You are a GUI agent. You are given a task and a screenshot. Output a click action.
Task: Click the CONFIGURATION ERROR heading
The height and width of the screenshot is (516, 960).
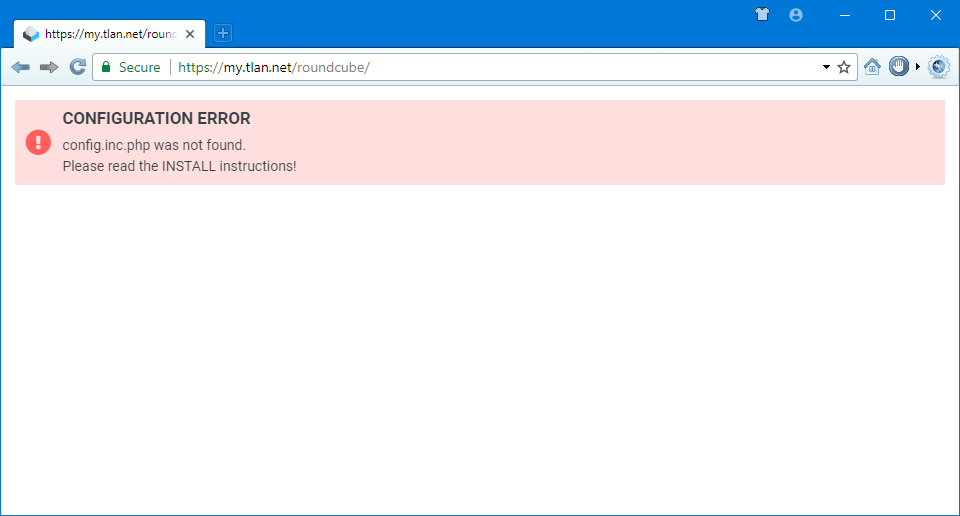(x=156, y=118)
